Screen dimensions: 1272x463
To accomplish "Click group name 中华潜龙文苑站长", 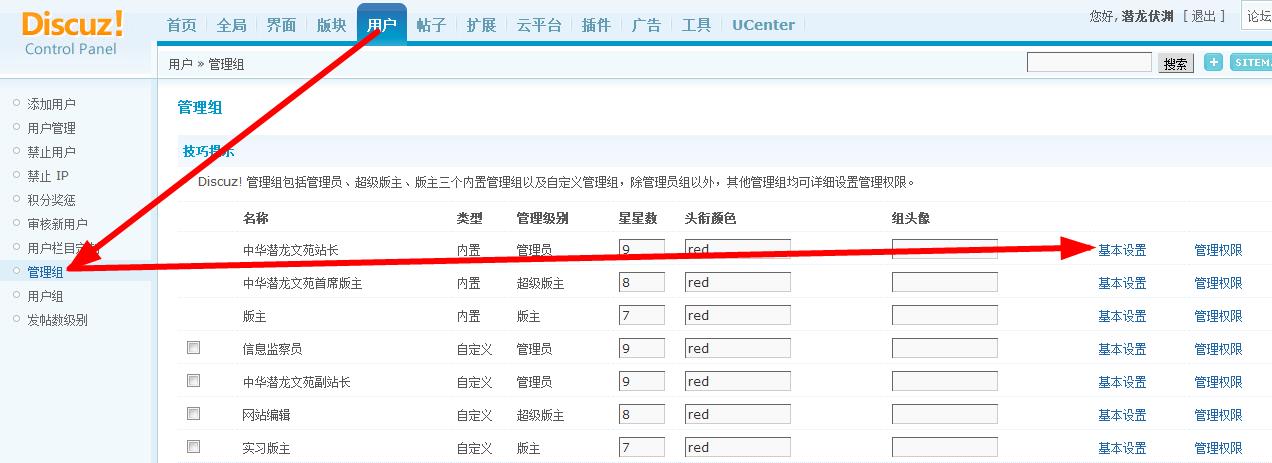I will pos(291,250).
